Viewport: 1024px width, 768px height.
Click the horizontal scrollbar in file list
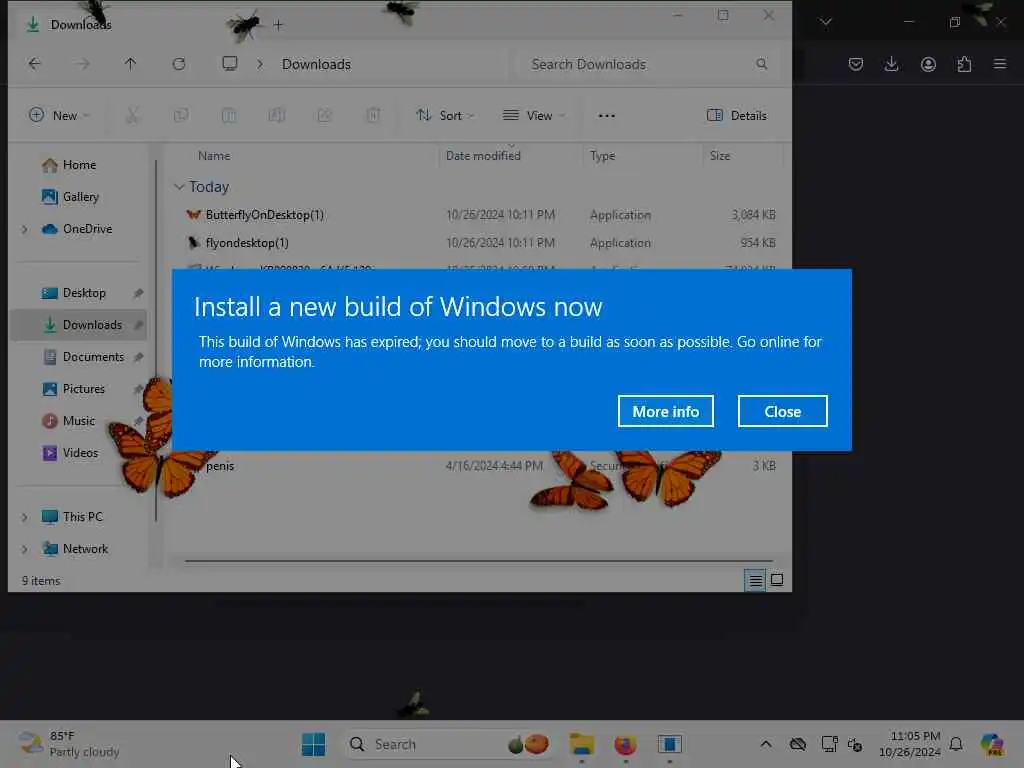pyautogui.click(x=479, y=560)
